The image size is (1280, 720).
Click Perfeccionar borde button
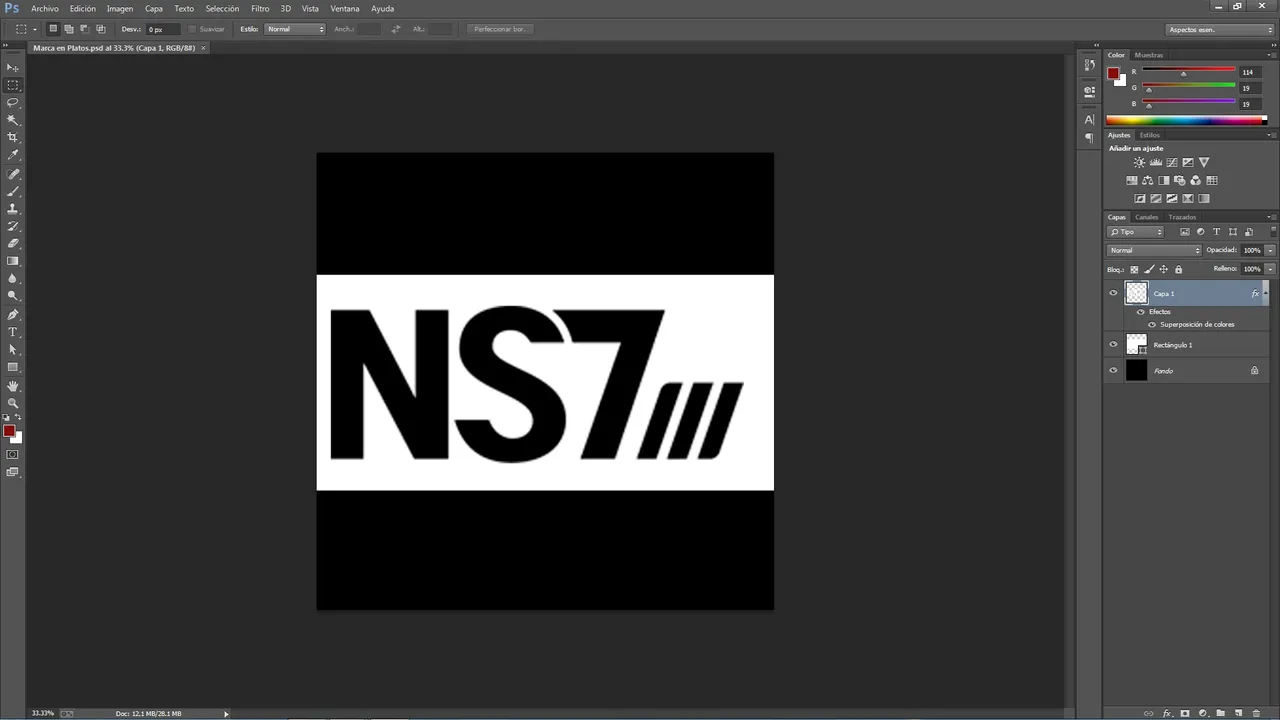[x=500, y=29]
